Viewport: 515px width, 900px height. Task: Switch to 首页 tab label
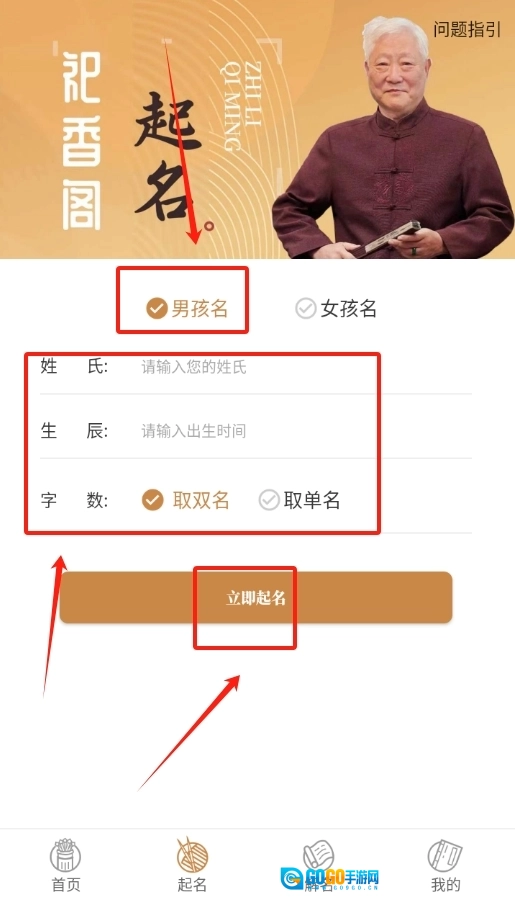66,885
